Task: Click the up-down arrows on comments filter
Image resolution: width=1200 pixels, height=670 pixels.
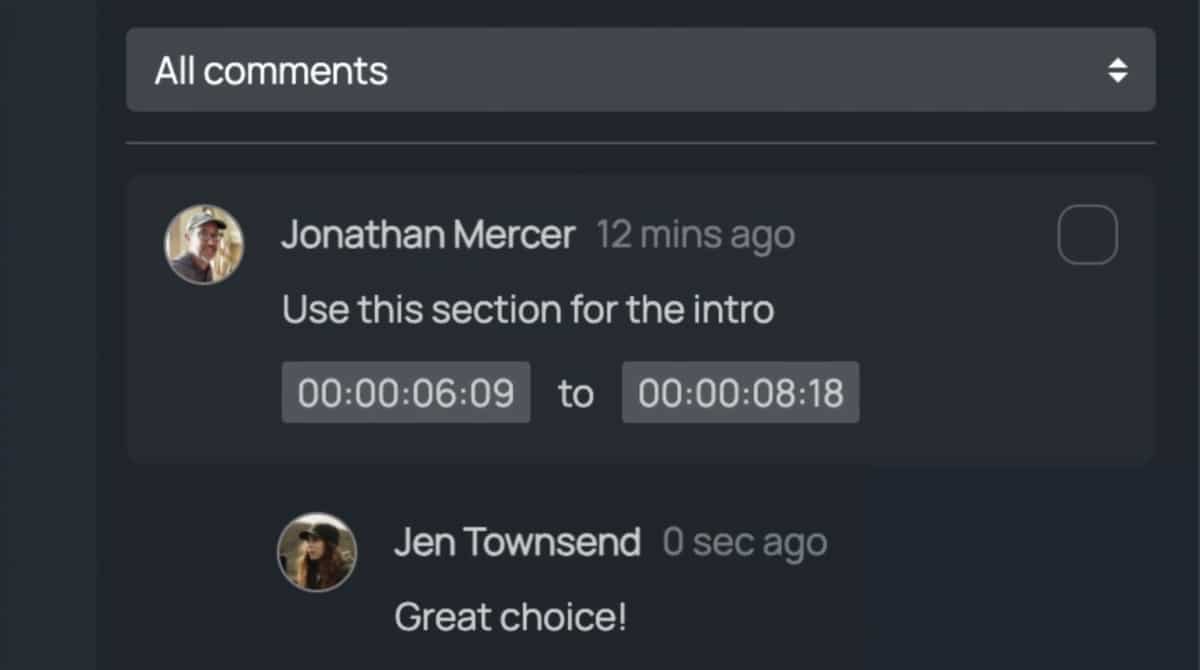Action: 1117,70
